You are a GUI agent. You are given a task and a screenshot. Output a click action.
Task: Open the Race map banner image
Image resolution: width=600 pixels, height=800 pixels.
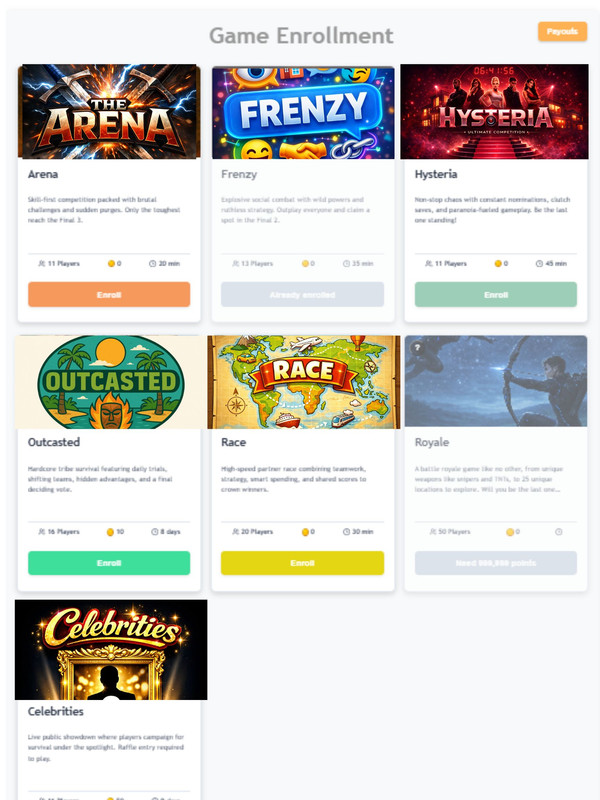tap(304, 382)
